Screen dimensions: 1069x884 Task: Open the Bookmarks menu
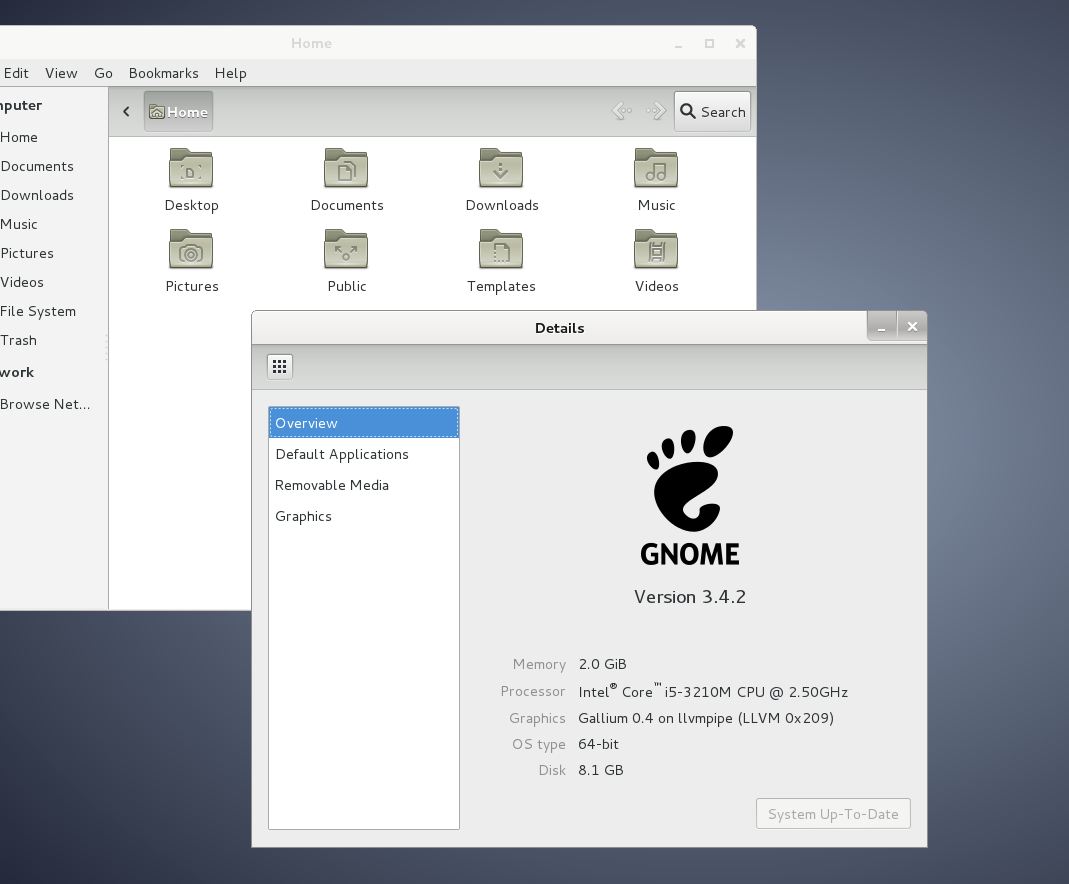(164, 73)
